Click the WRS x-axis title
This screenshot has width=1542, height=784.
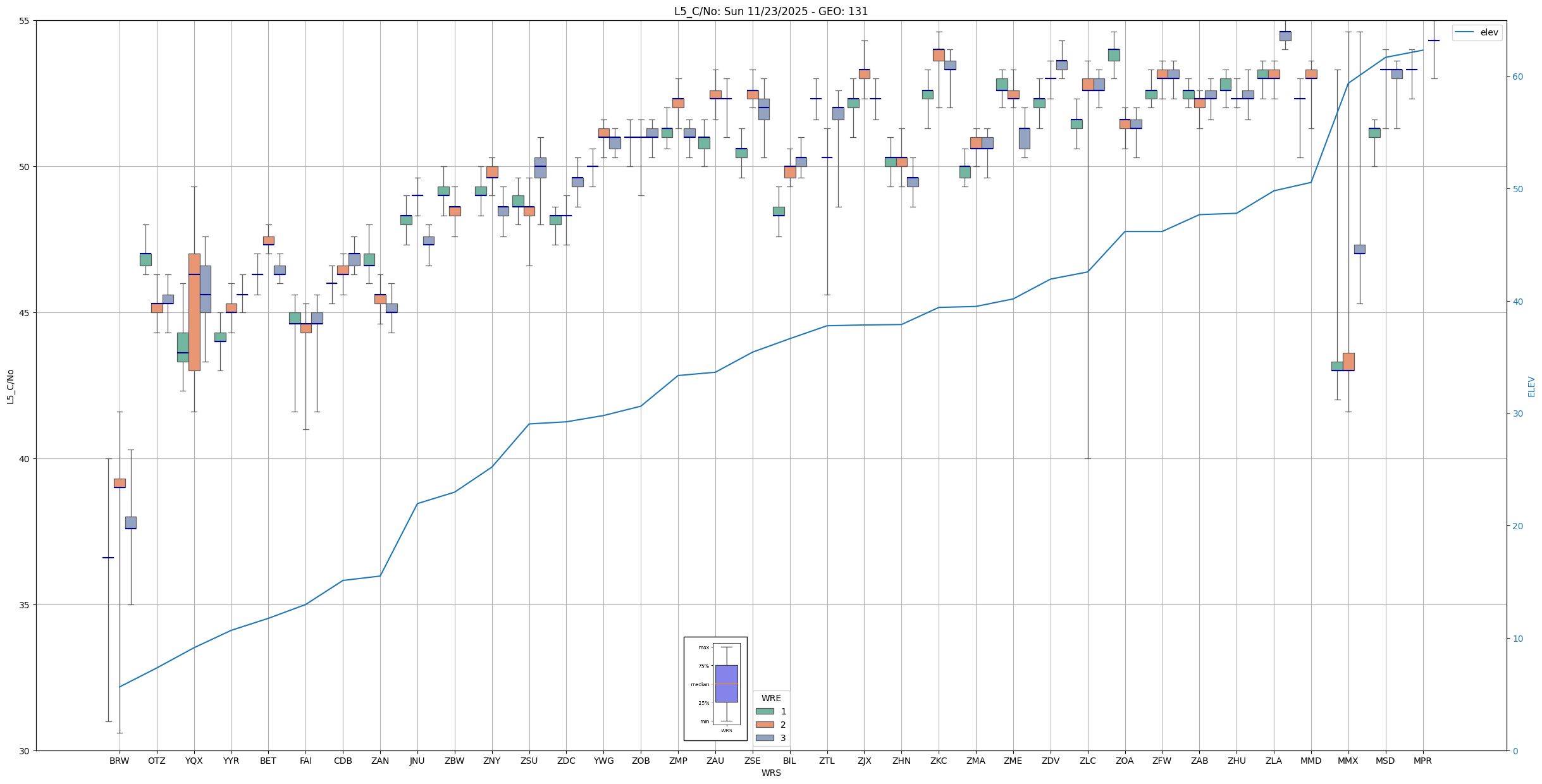tap(770, 773)
